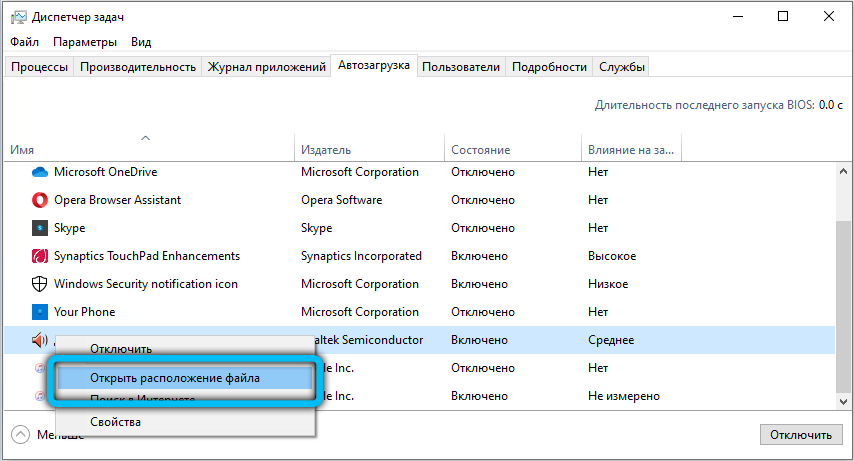
Task: Click the Microsoft OneDrive cloud icon
Action: pyautogui.click(x=40, y=172)
